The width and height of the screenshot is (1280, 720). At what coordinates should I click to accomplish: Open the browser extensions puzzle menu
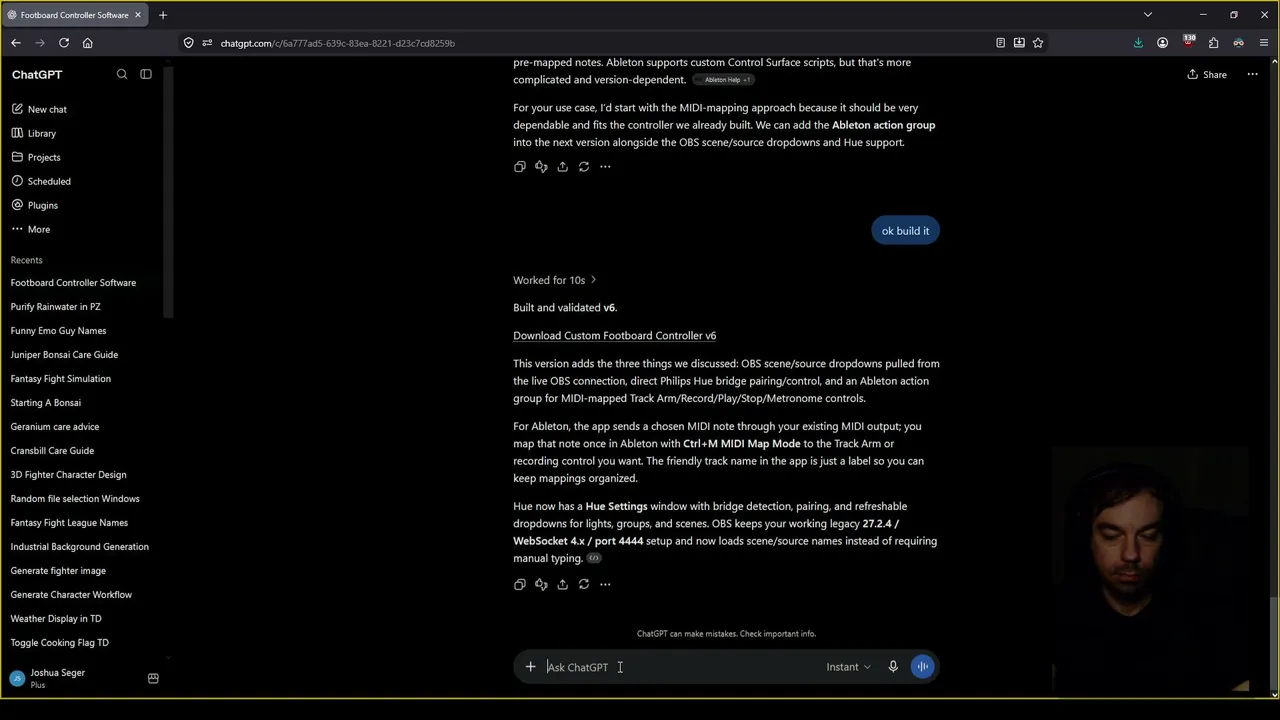[x=1213, y=43]
